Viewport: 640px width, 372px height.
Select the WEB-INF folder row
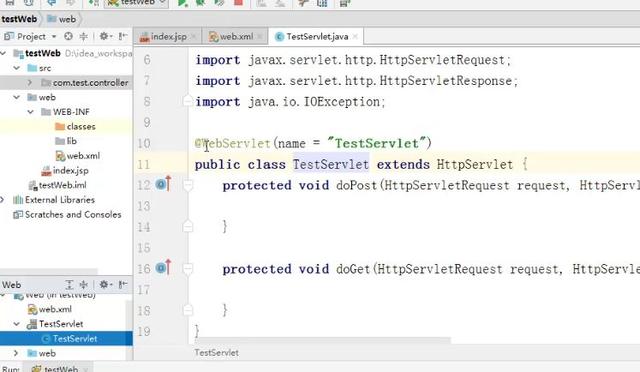point(66,112)
